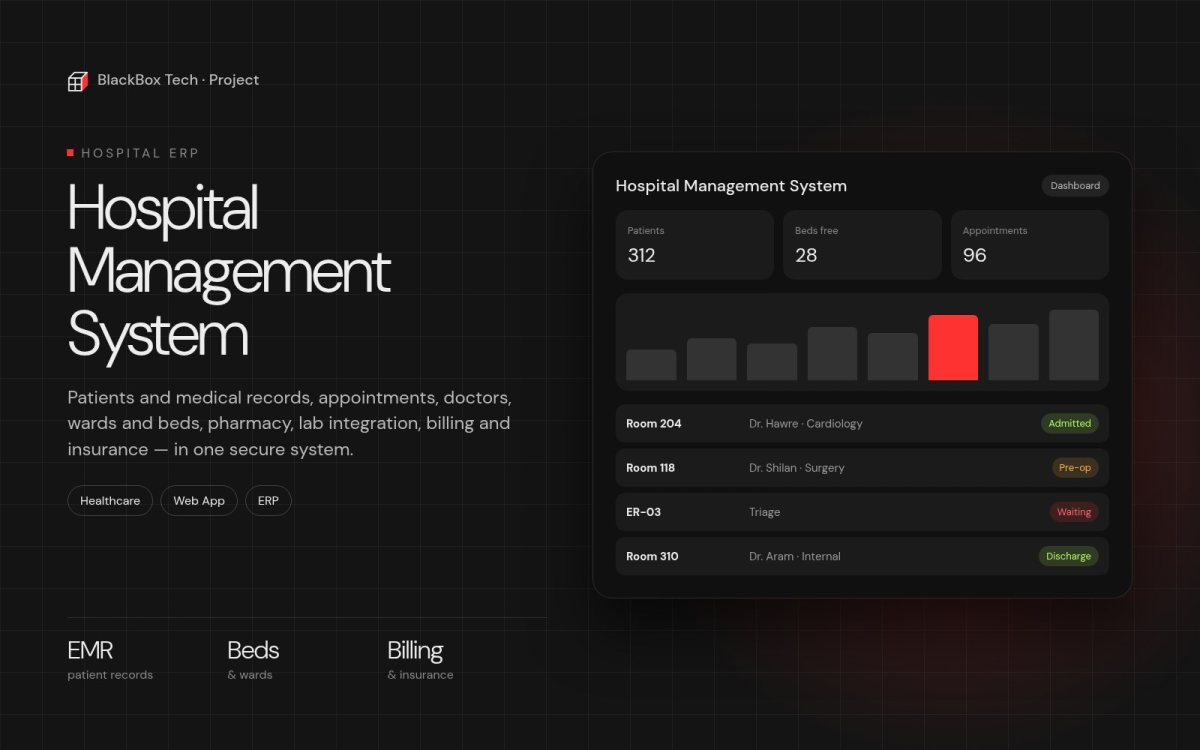Click the EMR patient records feature
The width and height of the screenshot is (1200, 750).
pyautogui.click(x=110, y=660)
